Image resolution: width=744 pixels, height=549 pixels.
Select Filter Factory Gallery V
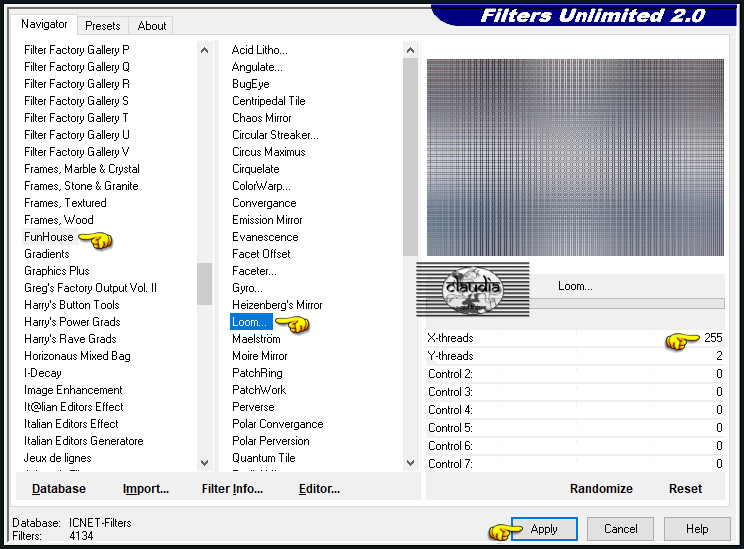pyautogui.click(x=76, y=152)
